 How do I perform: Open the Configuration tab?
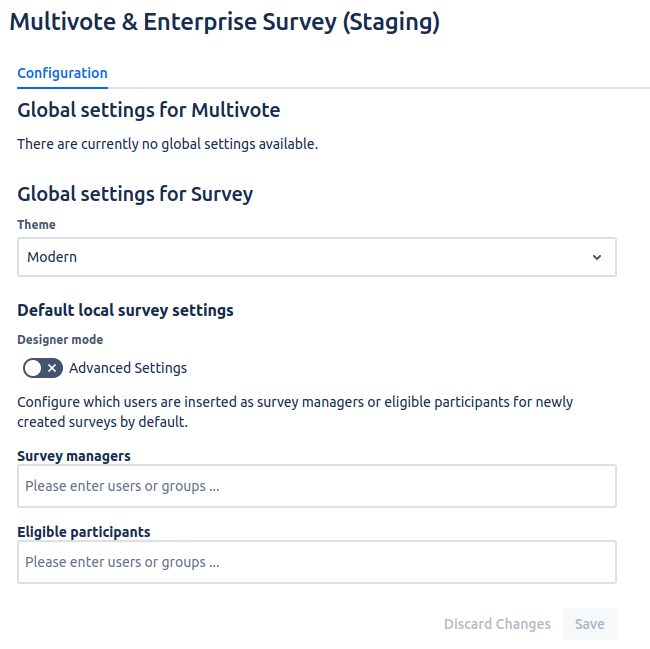click(62, 73)
